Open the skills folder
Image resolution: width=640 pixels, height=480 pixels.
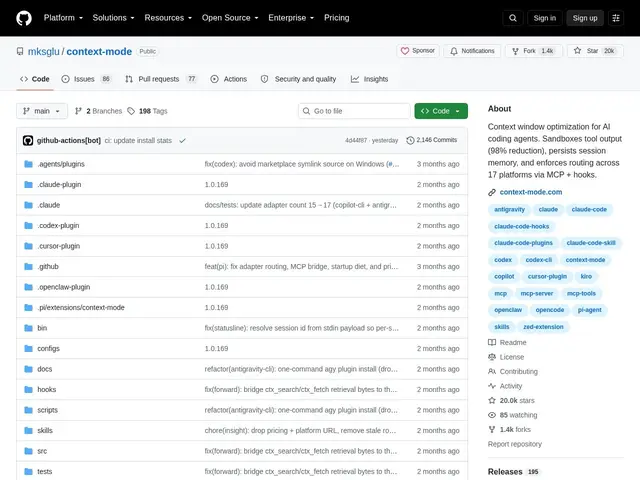pos(45,430)
